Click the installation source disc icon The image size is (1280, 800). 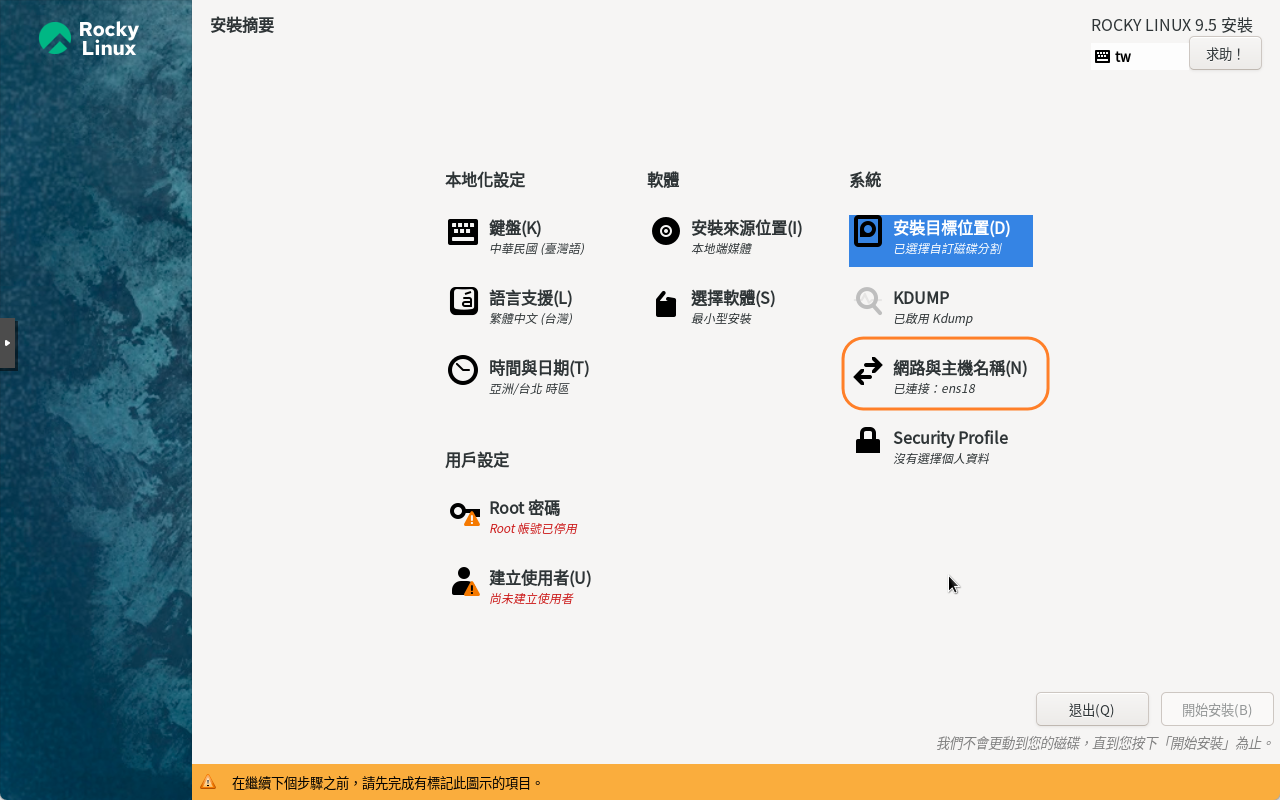click(666, 231)
